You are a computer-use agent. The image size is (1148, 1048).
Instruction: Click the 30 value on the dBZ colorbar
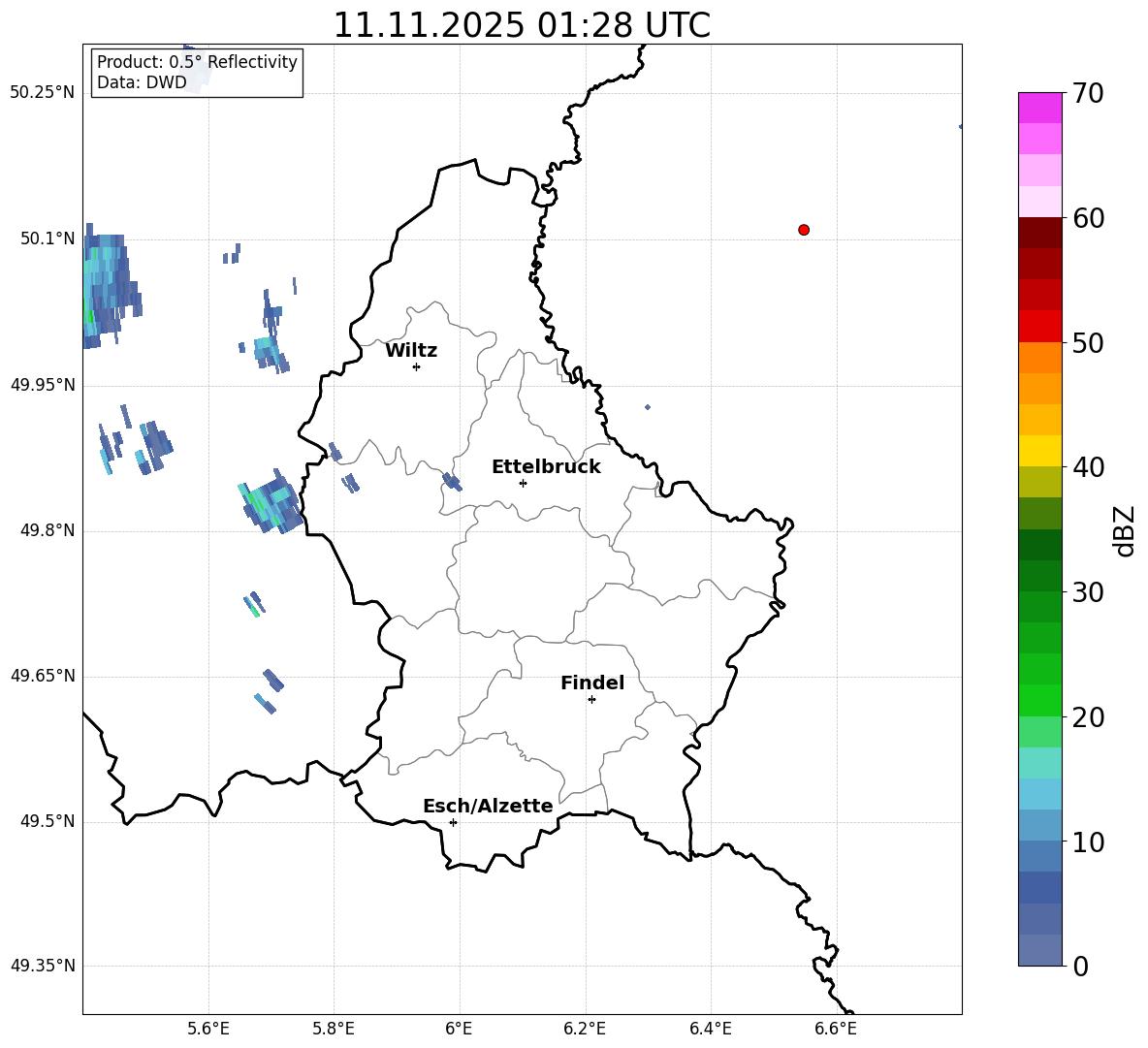(x=1088, y=592)
